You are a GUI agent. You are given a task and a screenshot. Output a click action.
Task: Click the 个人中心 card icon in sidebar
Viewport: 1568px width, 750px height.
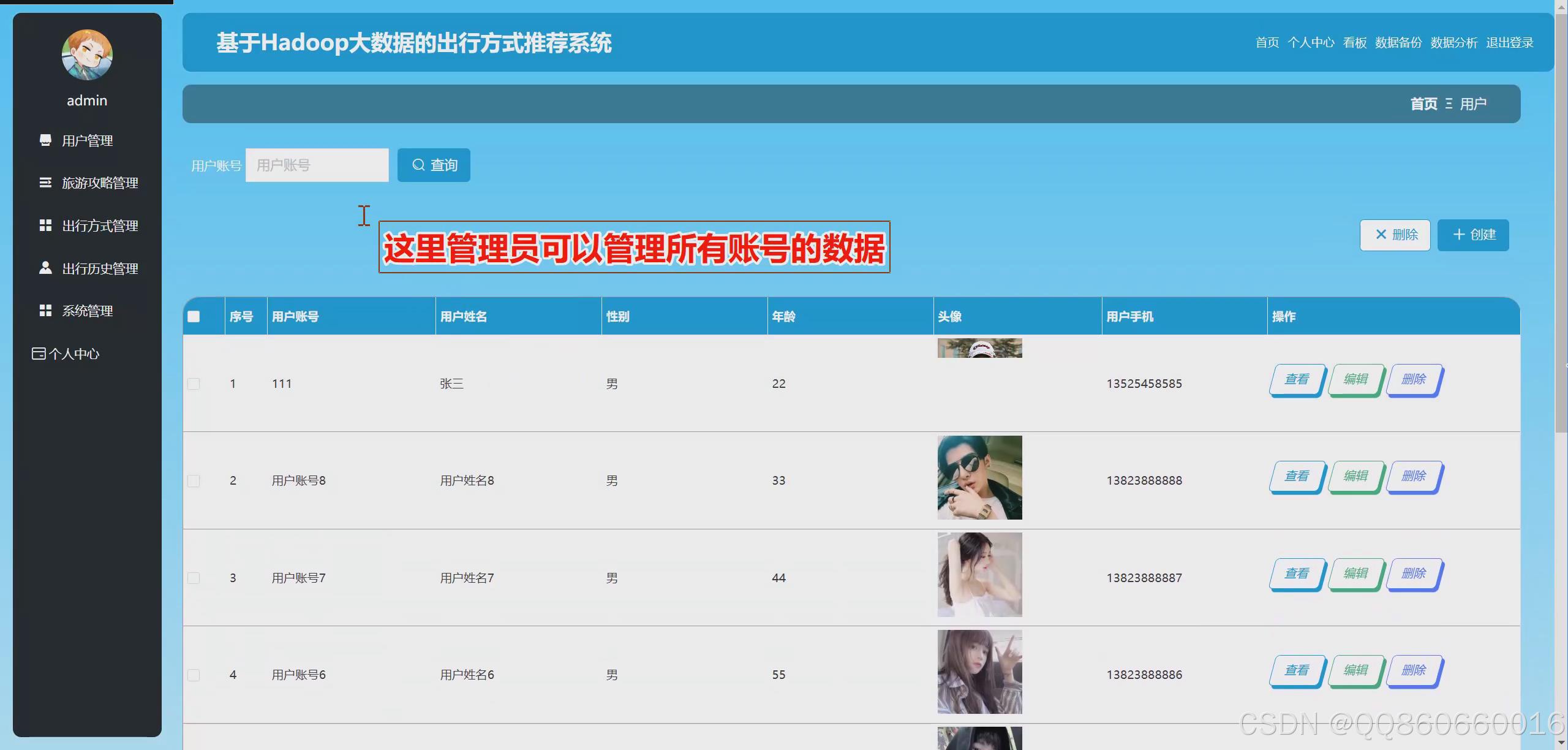pos(39,354)
